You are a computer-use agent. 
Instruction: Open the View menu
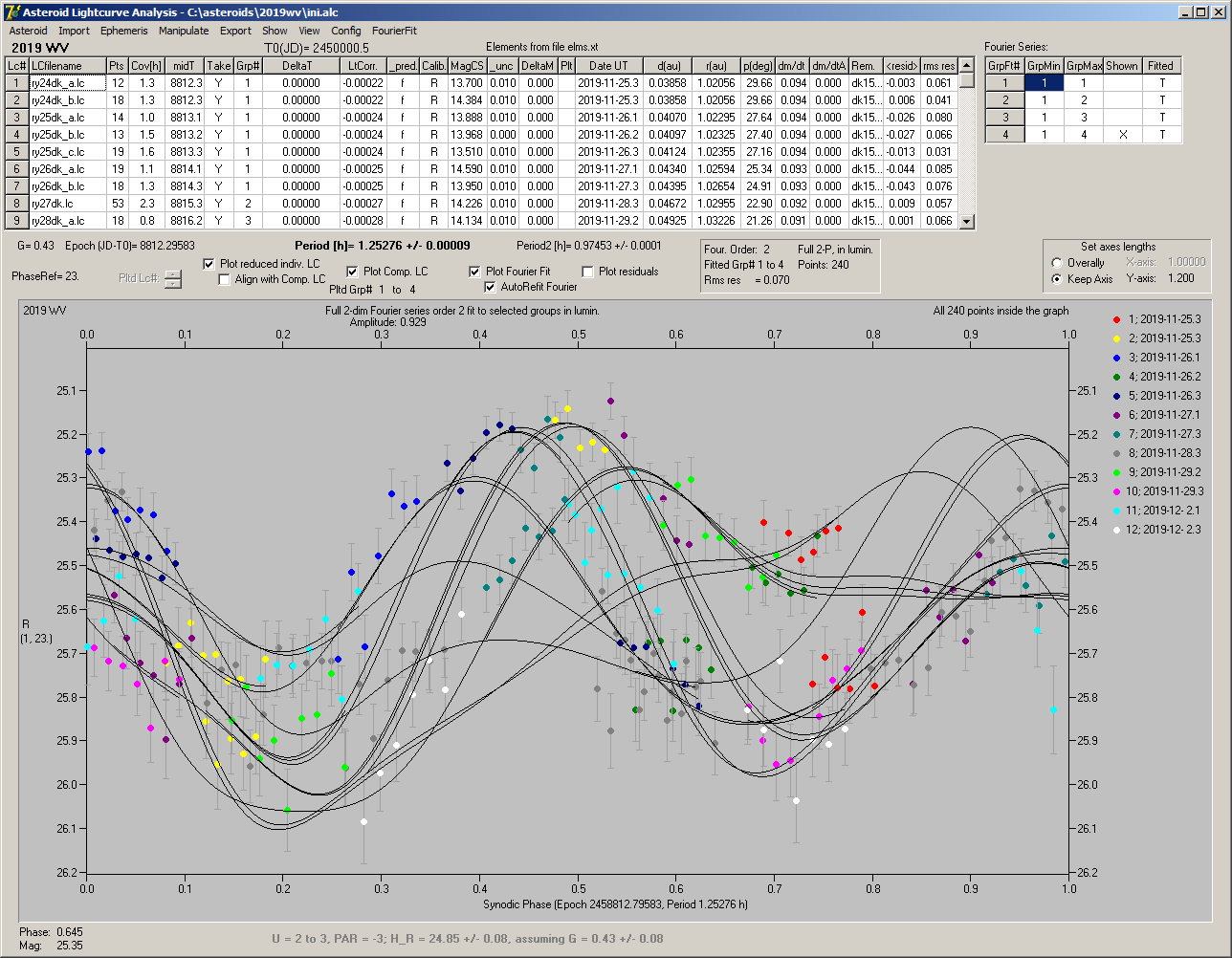point(309,31)
